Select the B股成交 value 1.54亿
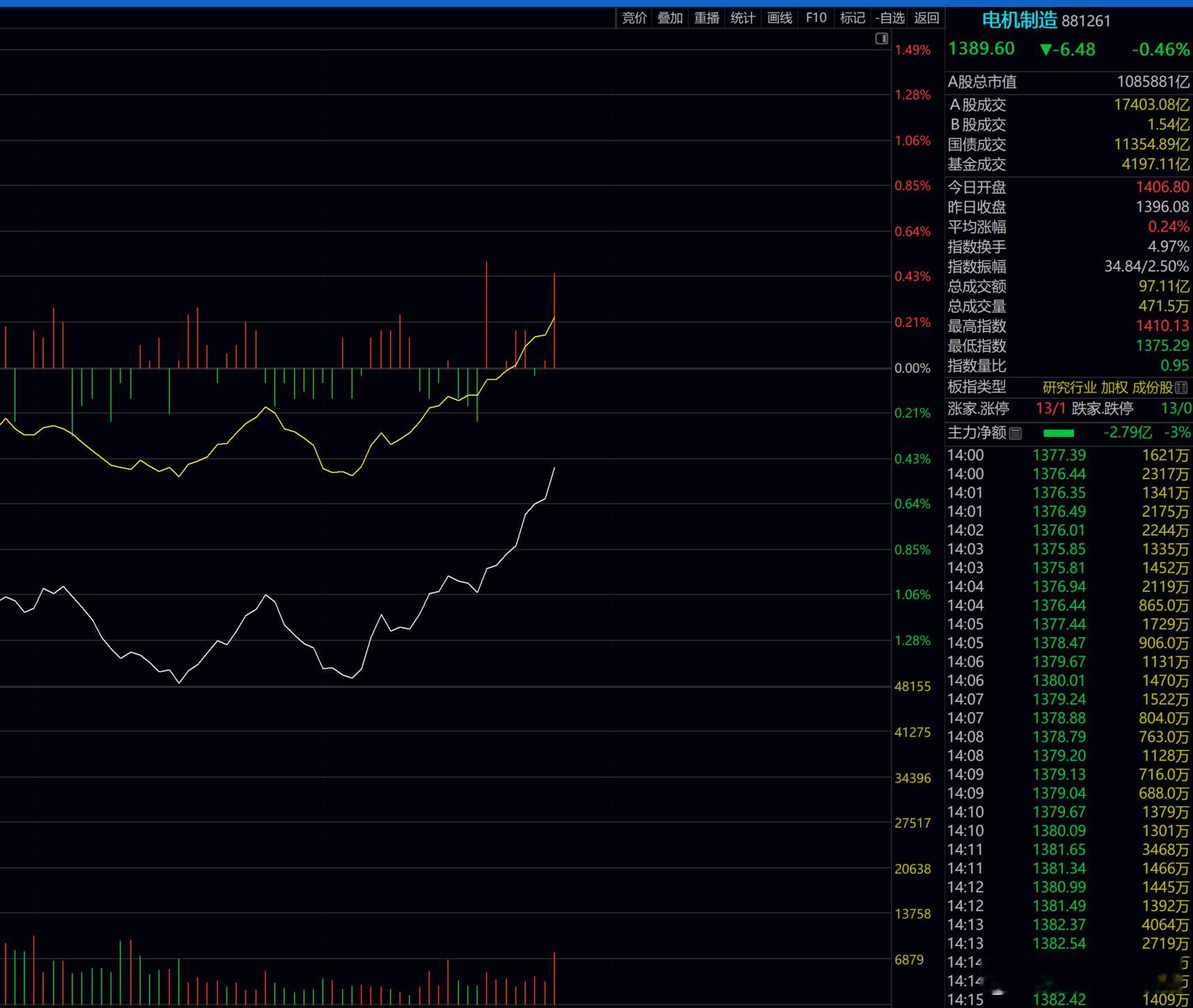 pyautogui.click(x=1168, y=125)
